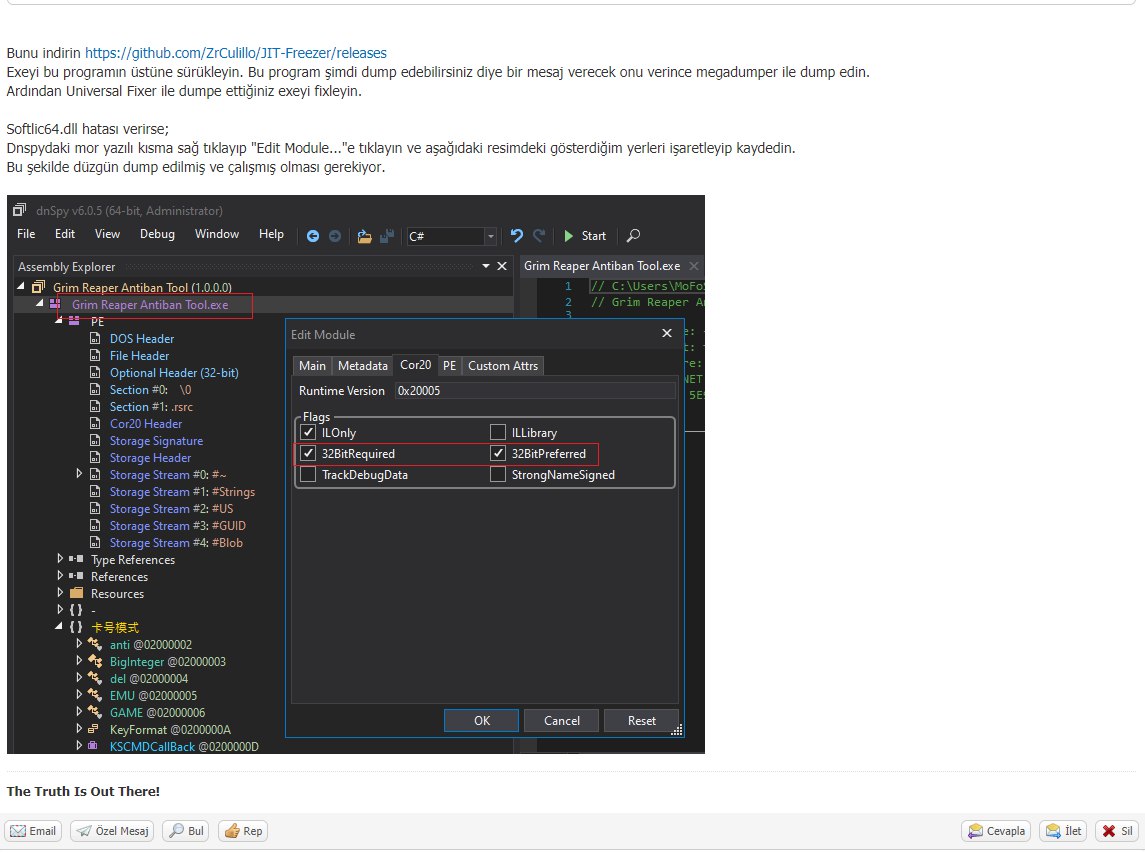Close the Assembly Explorer panel

[x=502, y=266]
